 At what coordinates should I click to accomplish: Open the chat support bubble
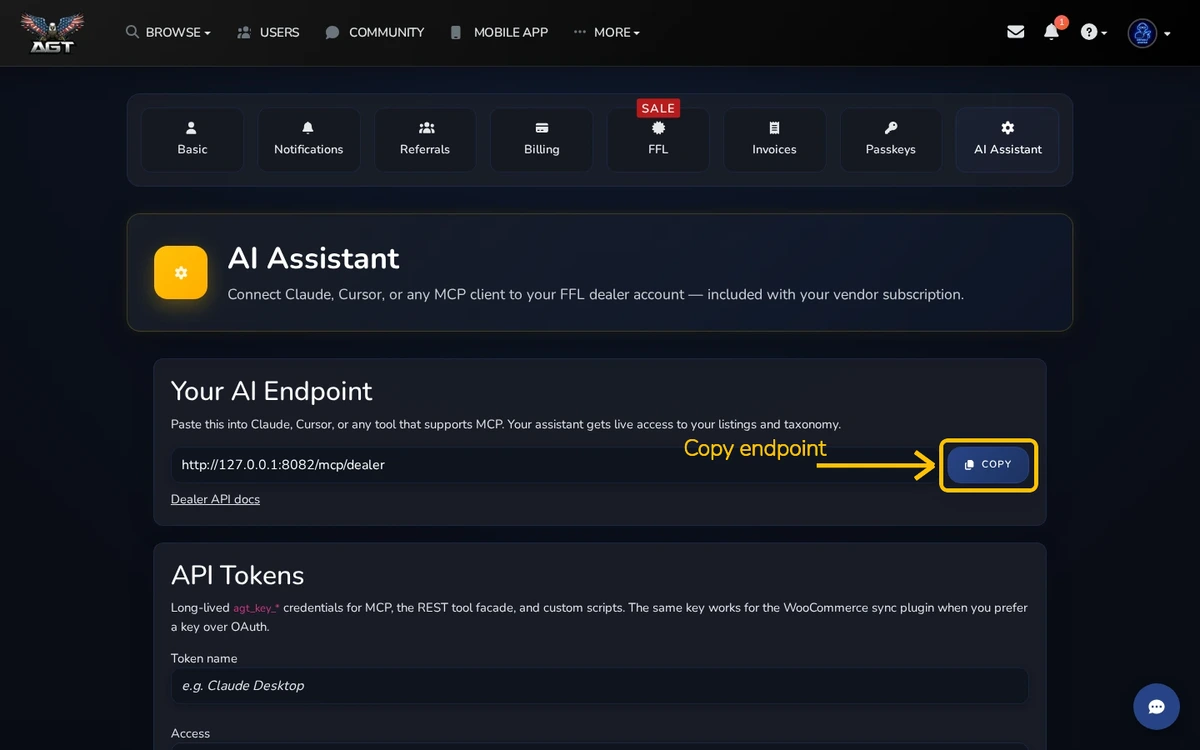pyautogui.click(x=1156, y=706)
